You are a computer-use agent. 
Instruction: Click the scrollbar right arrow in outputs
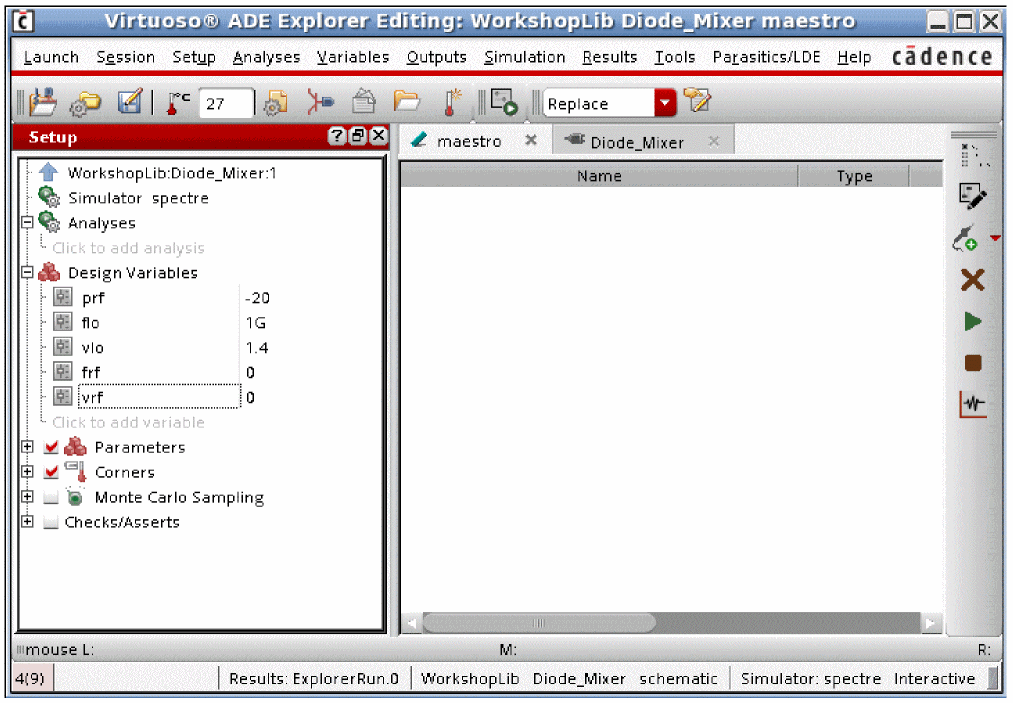(930, 623)
